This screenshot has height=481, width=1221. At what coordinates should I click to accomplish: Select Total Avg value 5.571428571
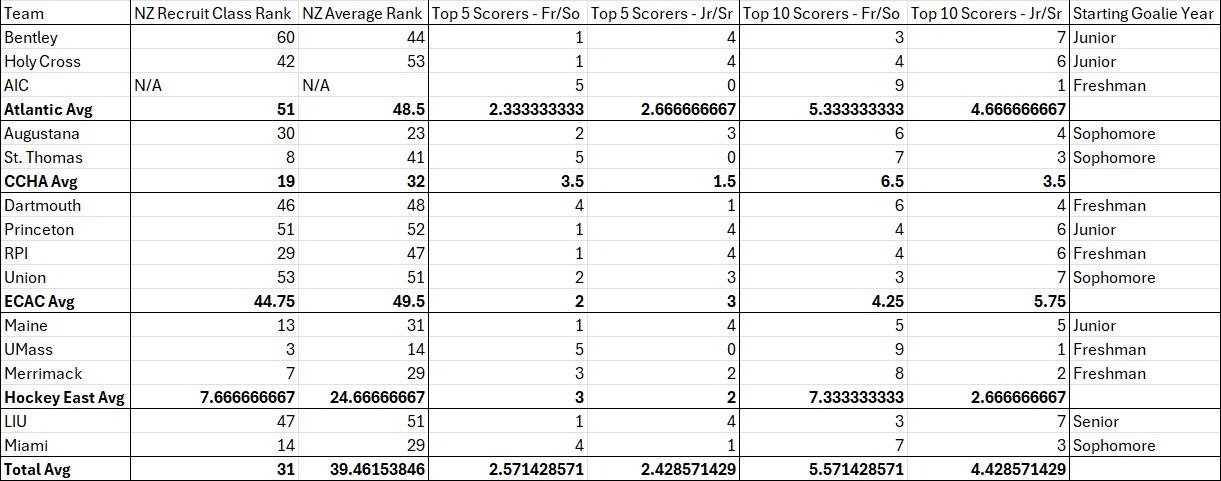point(824,469)
